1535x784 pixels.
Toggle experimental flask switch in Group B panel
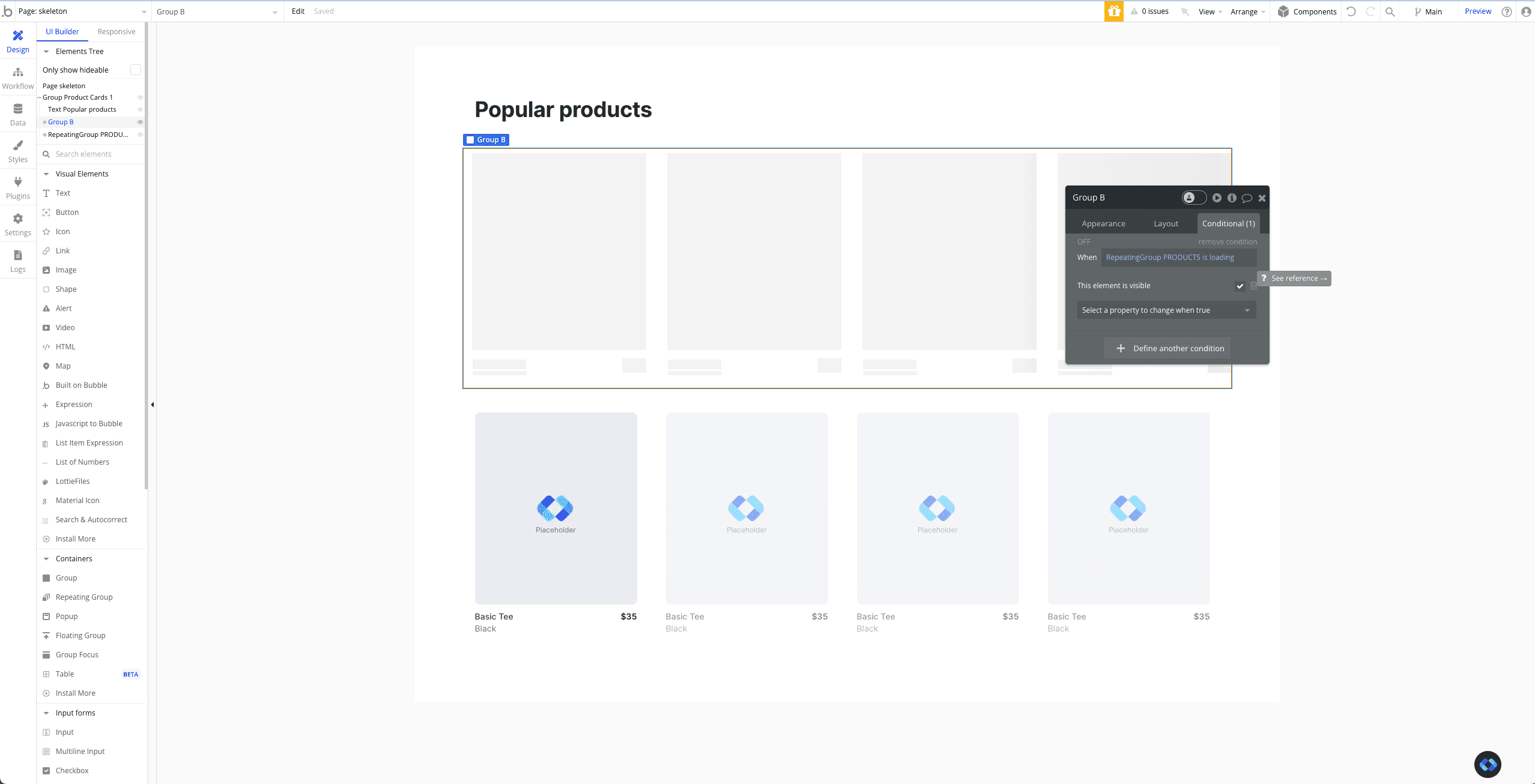[1194, 198]
